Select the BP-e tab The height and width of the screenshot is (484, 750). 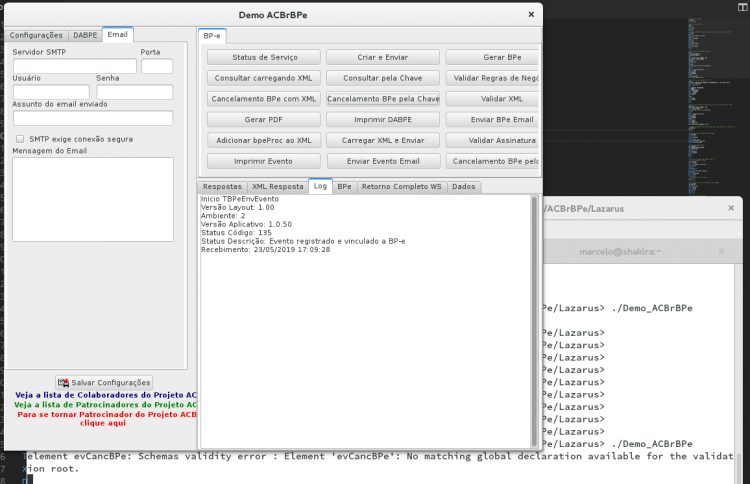[x=212, y=36]
